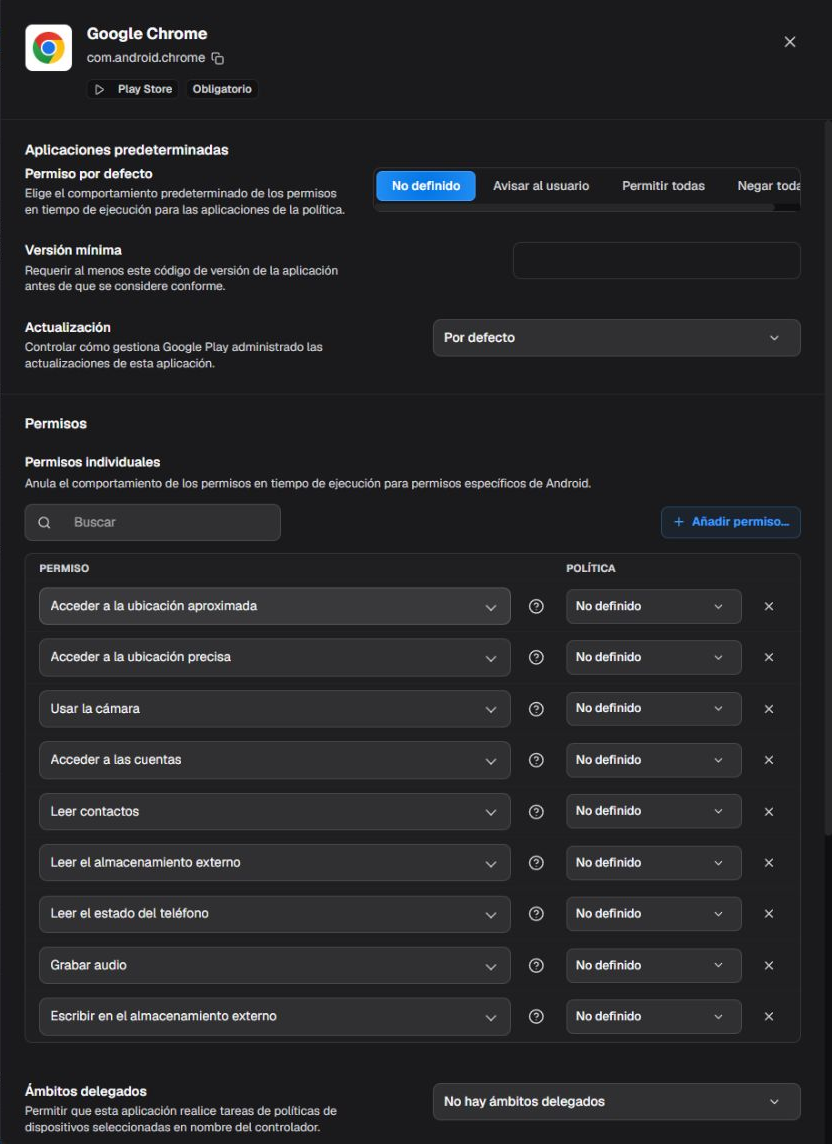
Task: Click the Google Chrome app icon
Action: point(48,47)
